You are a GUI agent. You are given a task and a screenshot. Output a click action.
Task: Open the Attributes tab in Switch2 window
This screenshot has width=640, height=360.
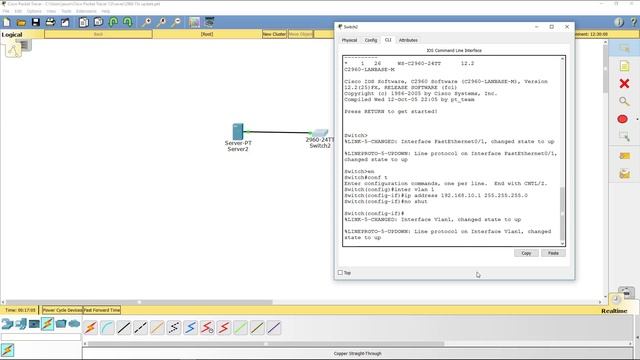point(408,40)
